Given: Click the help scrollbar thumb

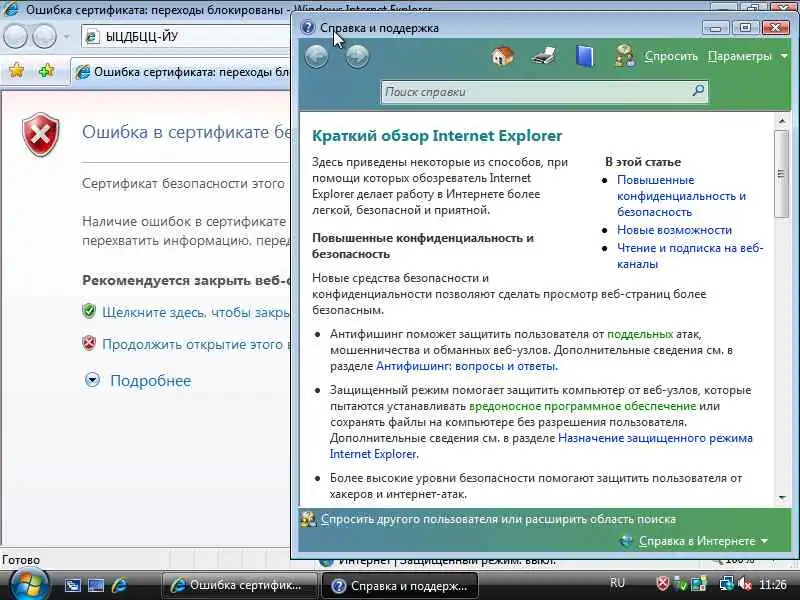Looking at the screenshot, I should [x=782, y=174].
